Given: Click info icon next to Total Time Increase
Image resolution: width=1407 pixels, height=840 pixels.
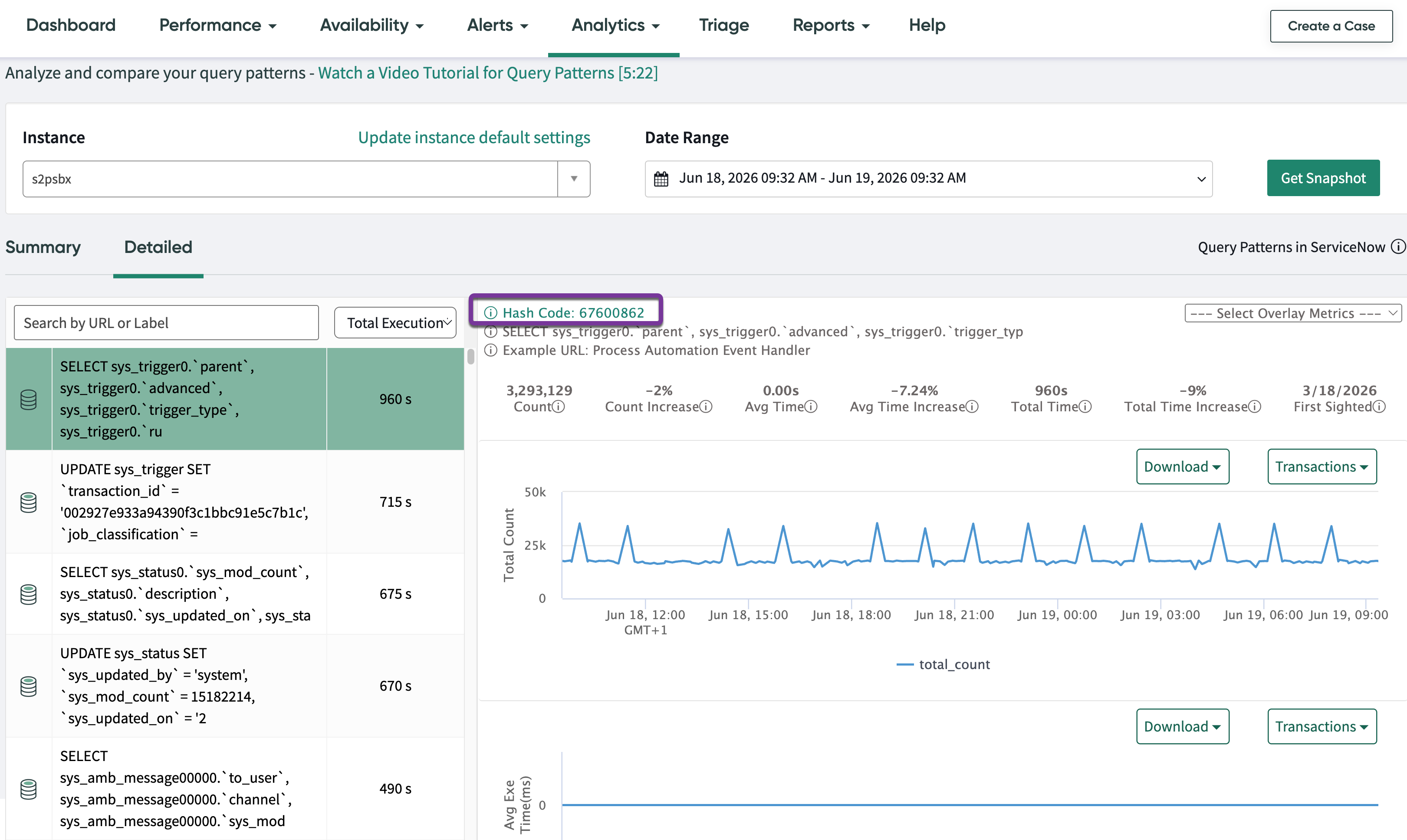Looking at the screenshot, I should pos(1254,407).
